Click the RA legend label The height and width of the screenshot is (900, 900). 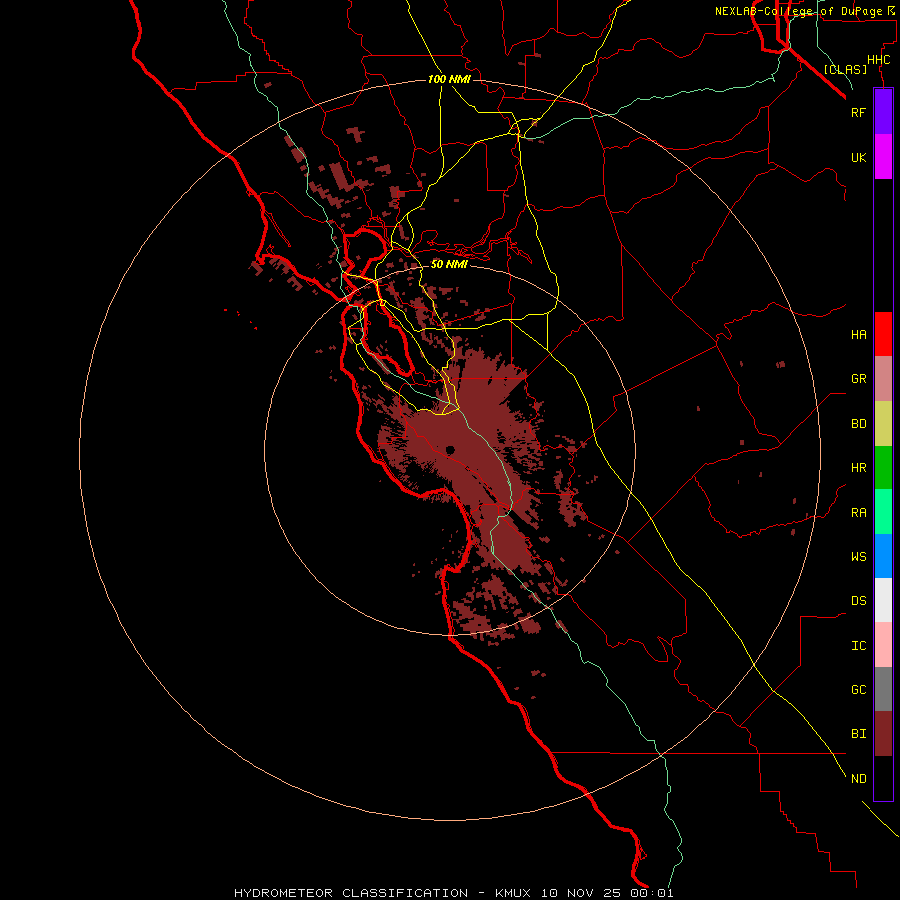[859, 513]
